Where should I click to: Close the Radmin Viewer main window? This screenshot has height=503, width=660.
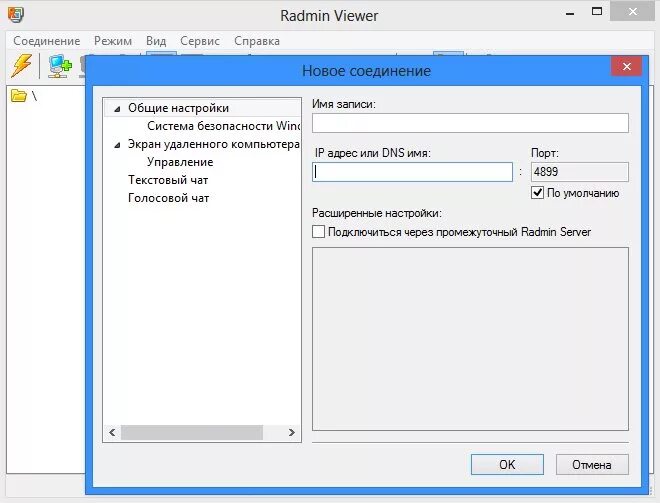(x=633, y=12)
